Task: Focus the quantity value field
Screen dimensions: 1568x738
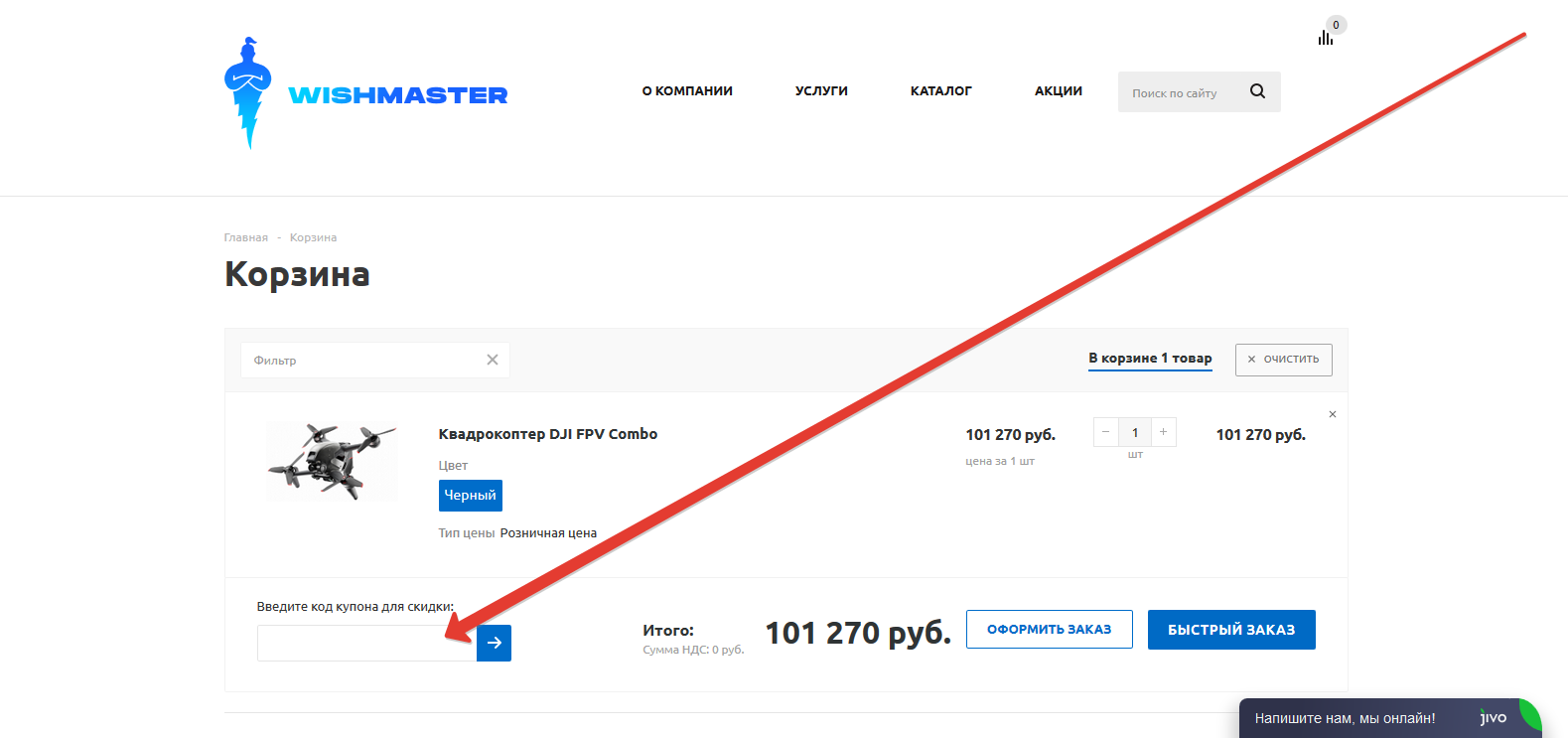Action: tap(1135, 432)
